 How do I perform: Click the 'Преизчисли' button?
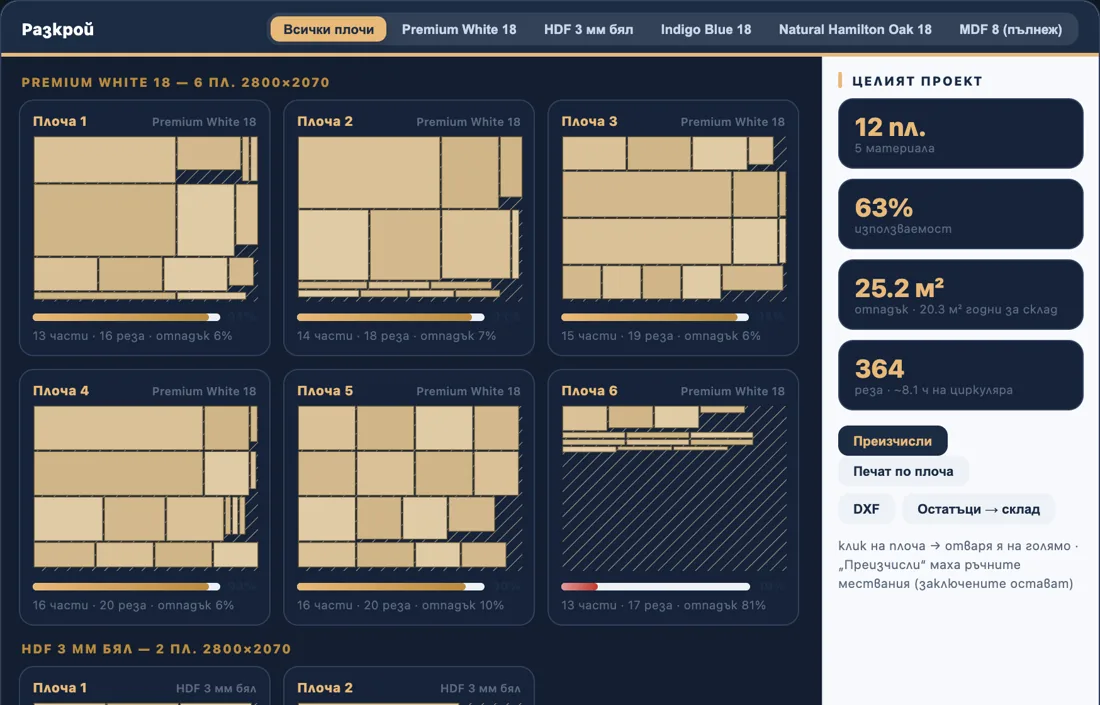click(x=892, y=441)
